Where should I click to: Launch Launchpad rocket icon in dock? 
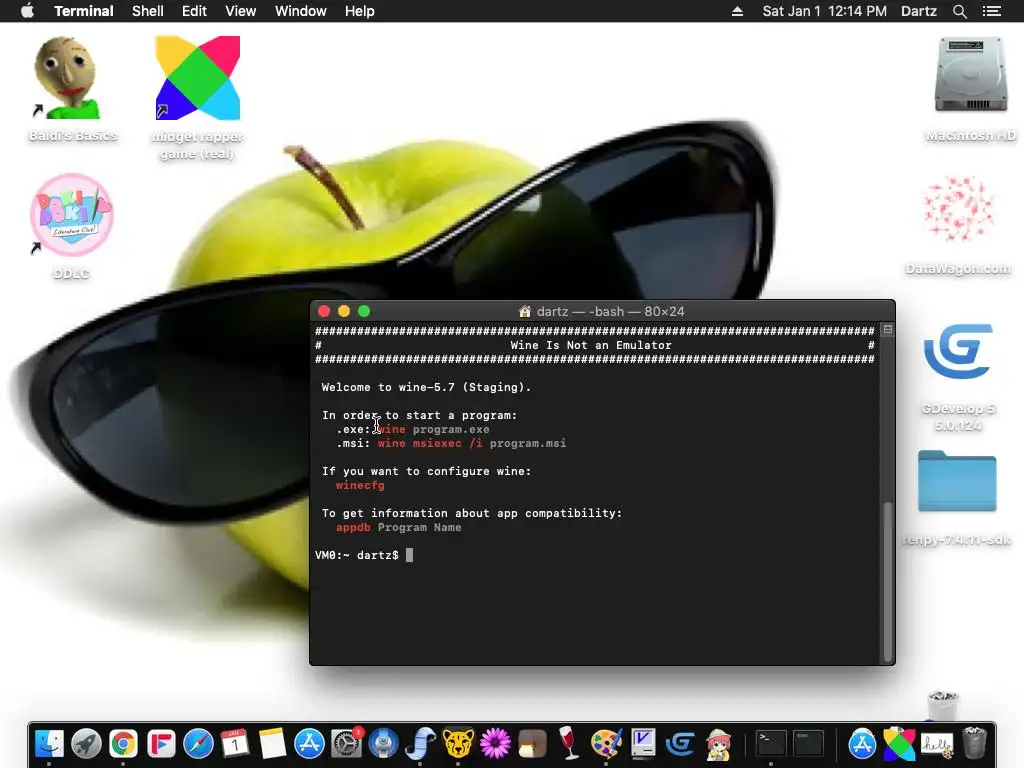86,743
